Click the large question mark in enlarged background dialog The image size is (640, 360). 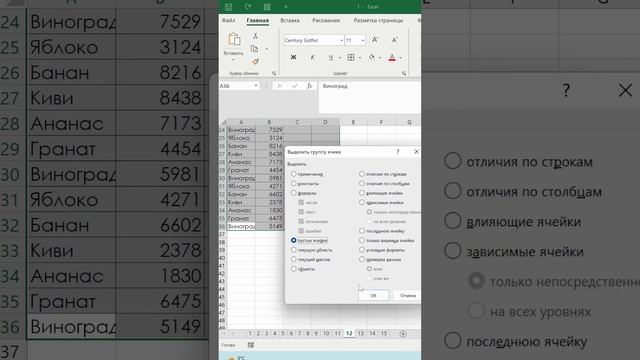click(566, 90)
